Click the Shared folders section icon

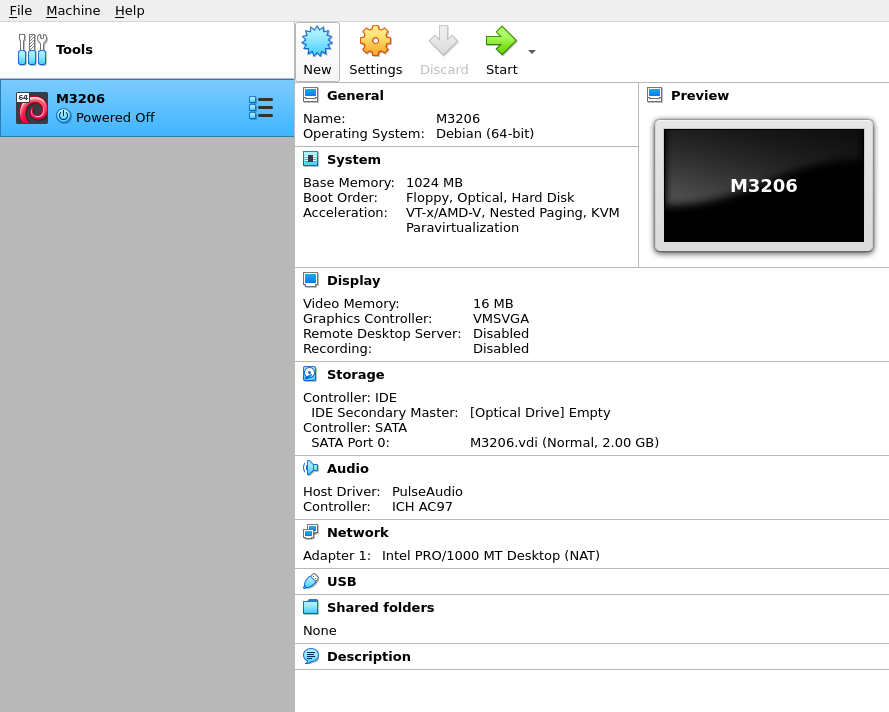(x=311, y=607)
